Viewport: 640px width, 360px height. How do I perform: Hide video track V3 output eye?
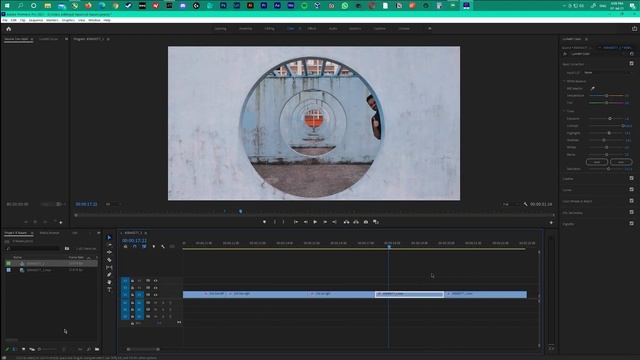156,281
